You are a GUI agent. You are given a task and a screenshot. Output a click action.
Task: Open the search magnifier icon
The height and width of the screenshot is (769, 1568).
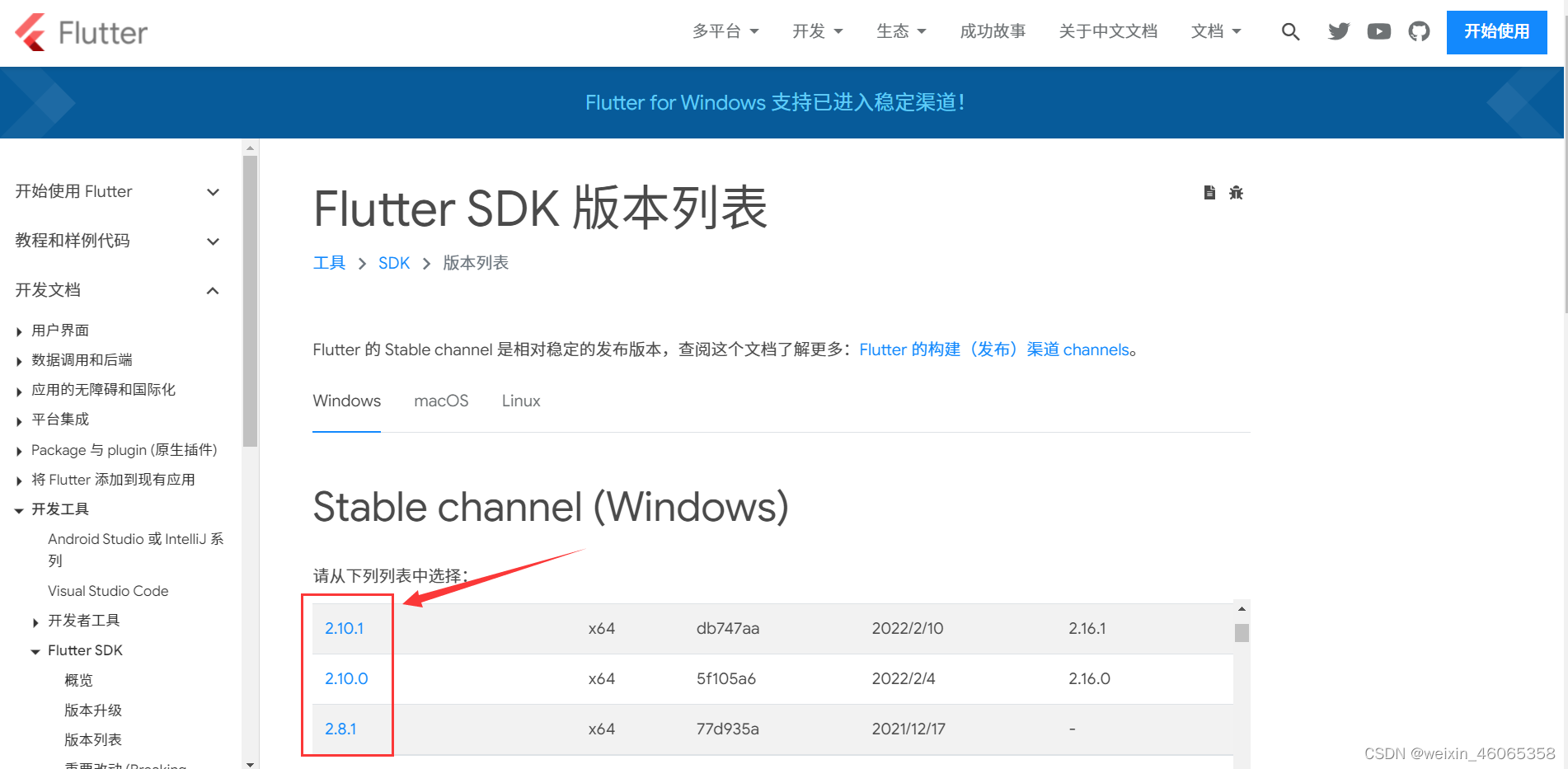[1290, 32]
